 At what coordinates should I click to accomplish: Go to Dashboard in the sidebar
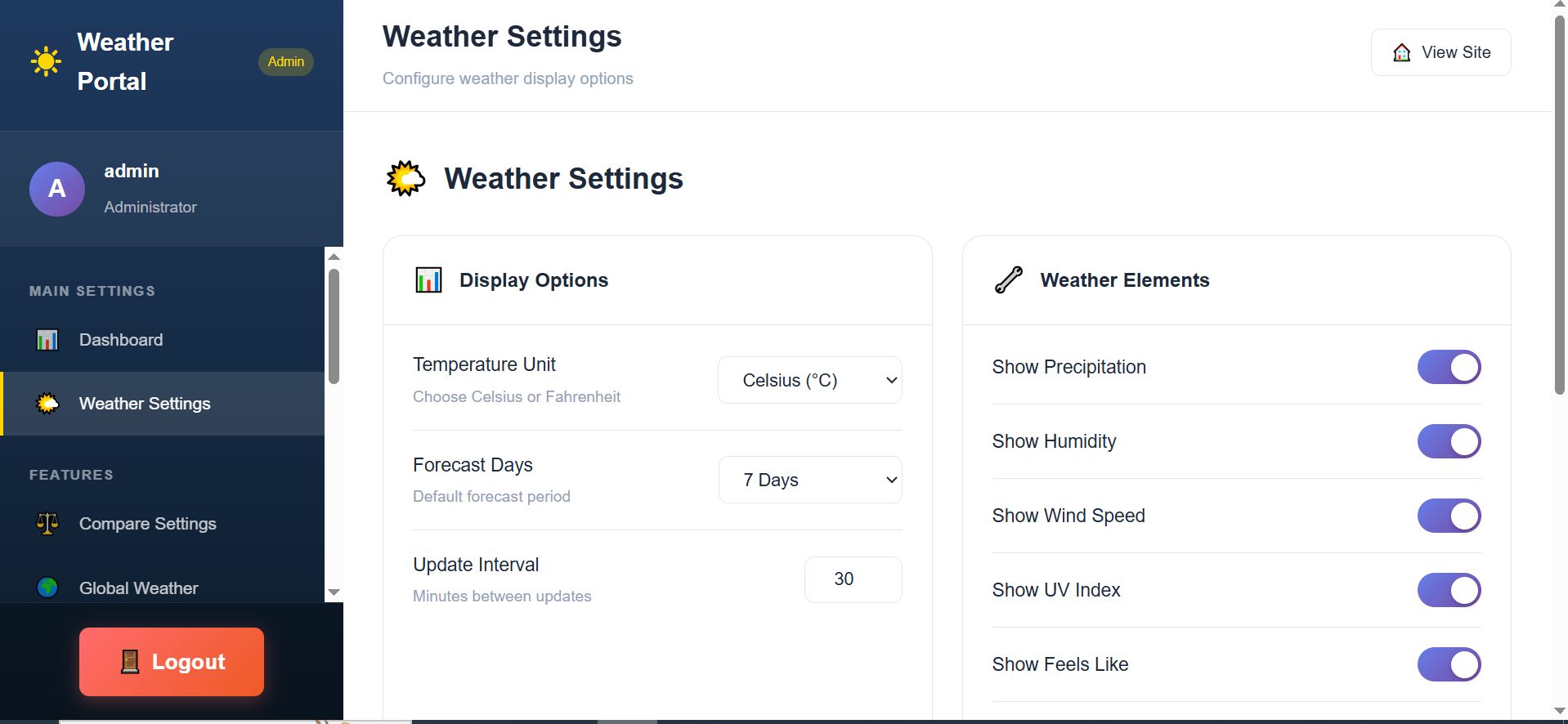click(x=121, y=340)
